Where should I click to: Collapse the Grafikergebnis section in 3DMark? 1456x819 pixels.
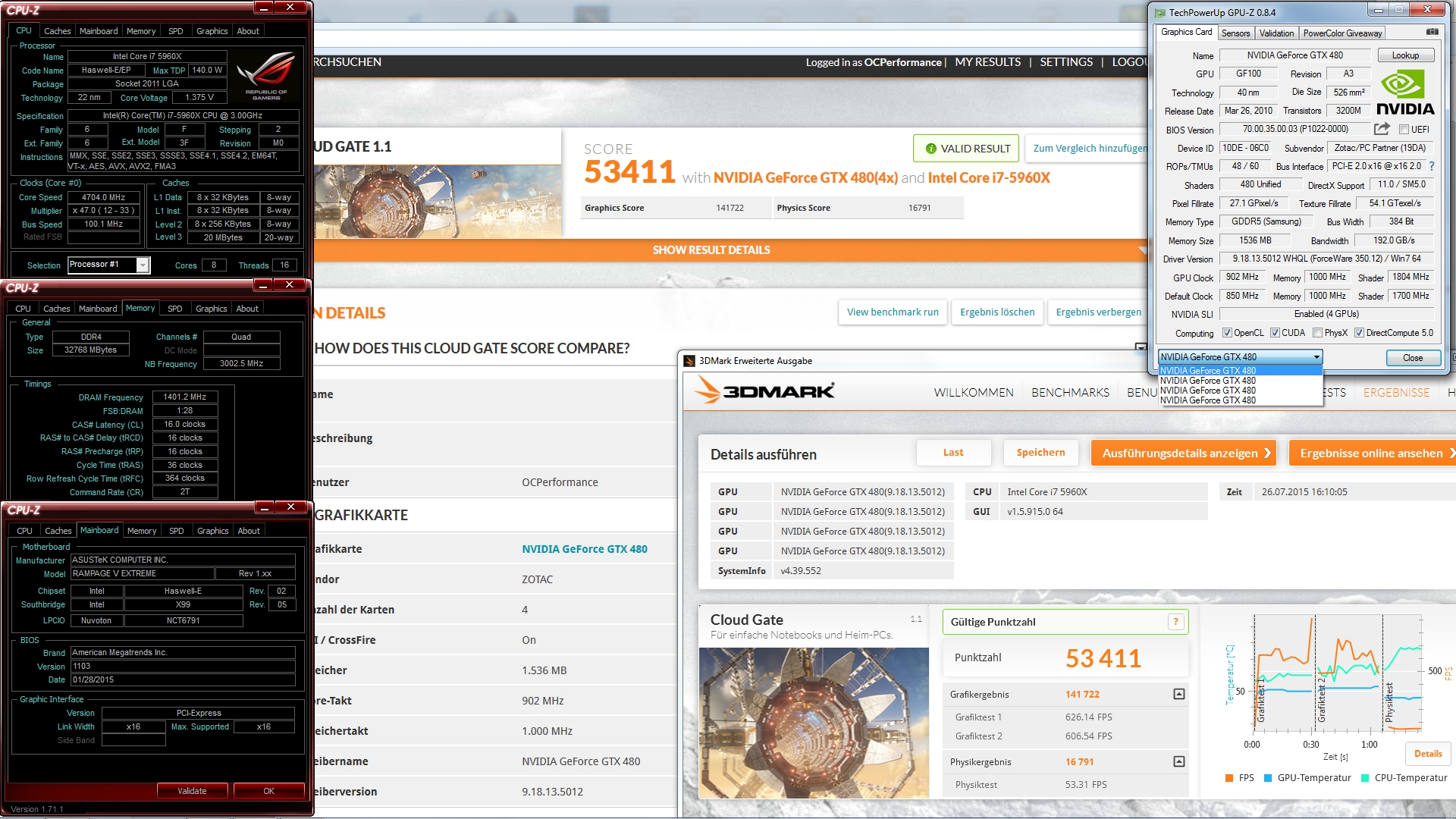(1178, 694)
